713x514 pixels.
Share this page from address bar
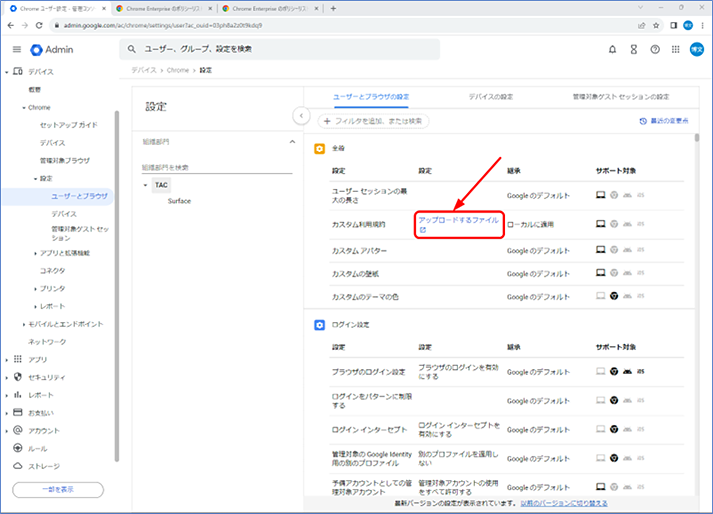click(x=642, y=25)
